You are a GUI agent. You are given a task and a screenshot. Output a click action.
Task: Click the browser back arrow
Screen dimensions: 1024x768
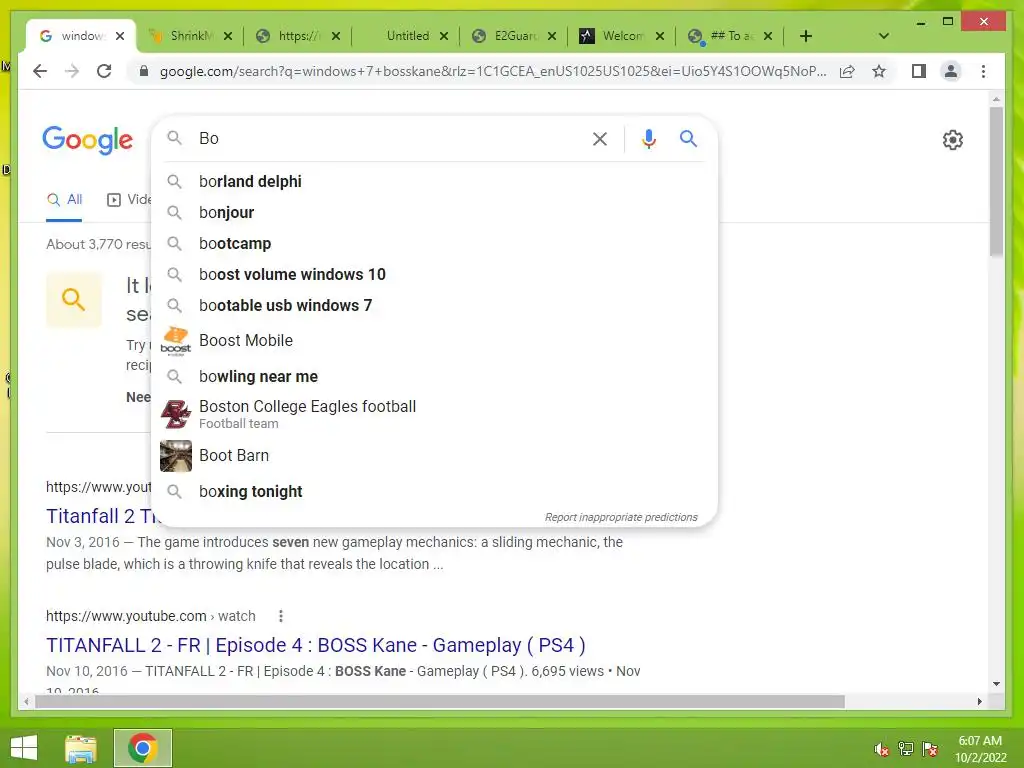(x=40, y=71)
